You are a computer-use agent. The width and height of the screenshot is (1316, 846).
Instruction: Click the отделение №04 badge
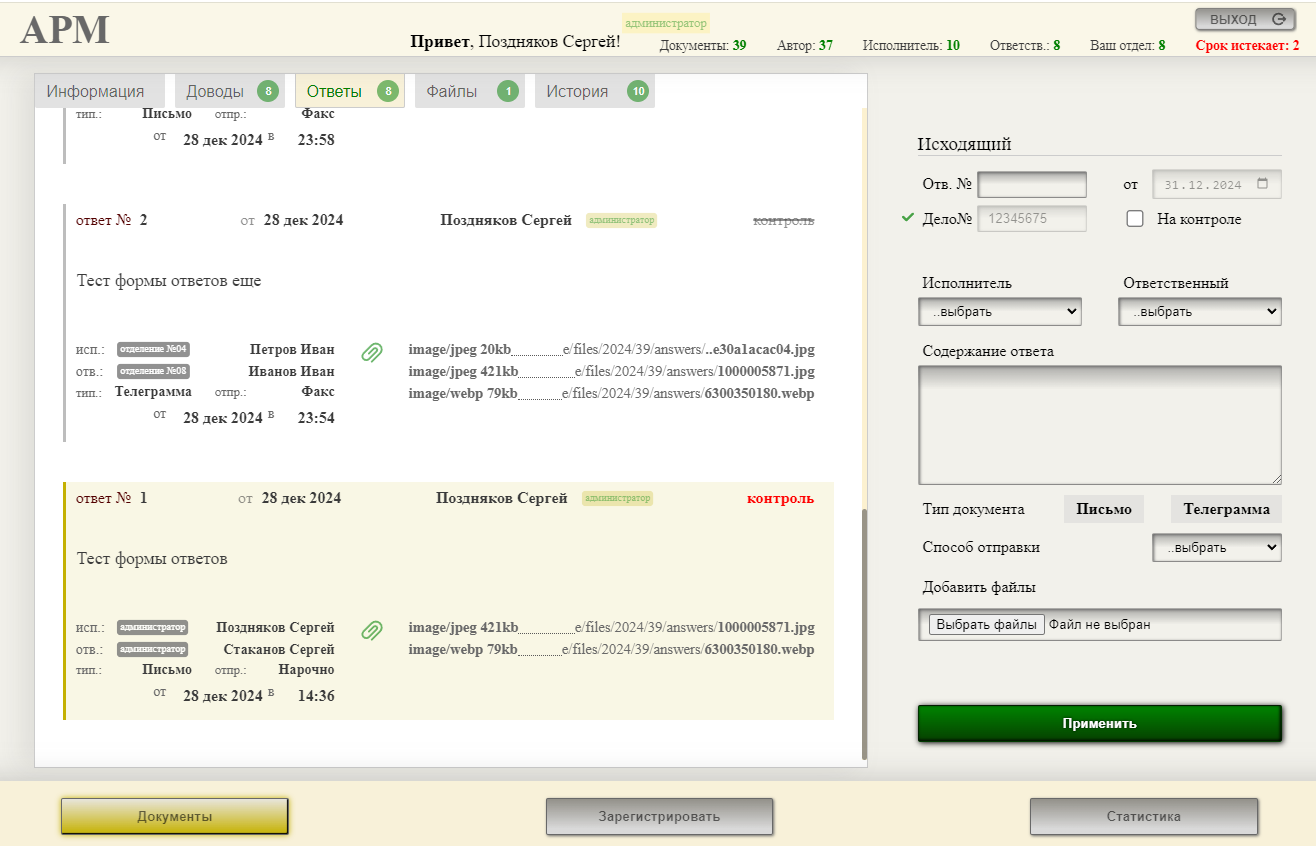pyautogui.click(x=153, y=349)
